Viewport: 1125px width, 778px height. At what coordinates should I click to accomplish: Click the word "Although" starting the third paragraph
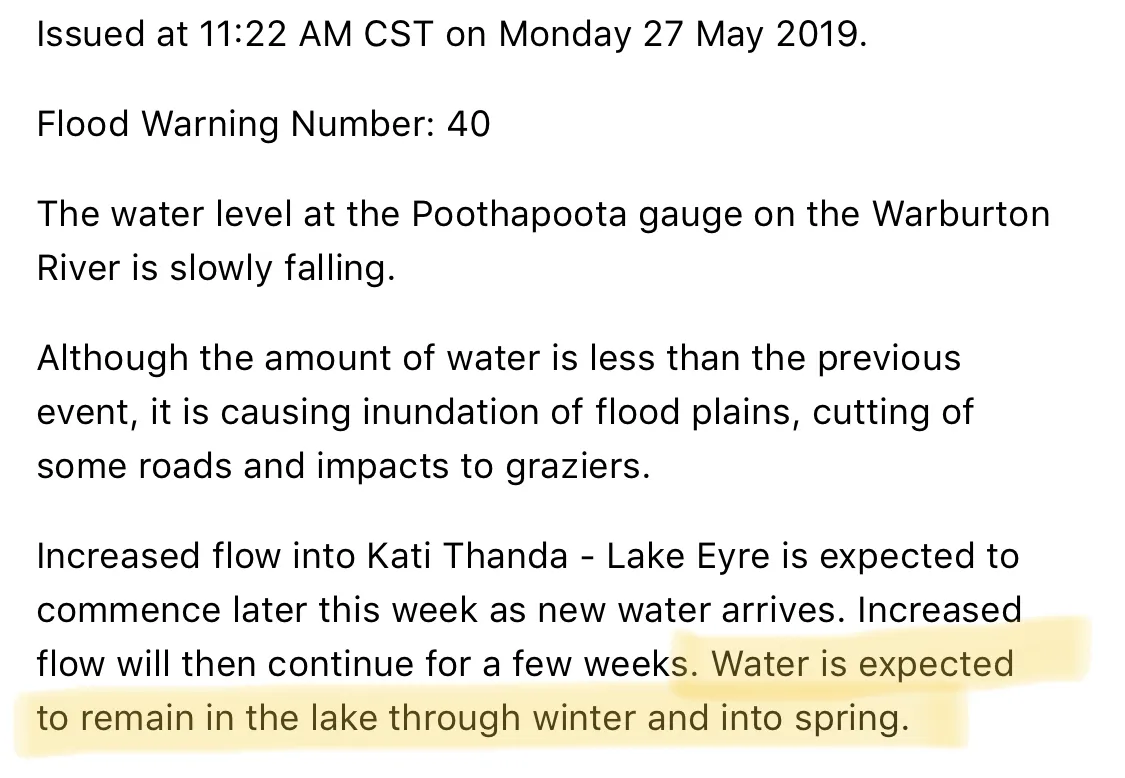(x=113, y=358)
